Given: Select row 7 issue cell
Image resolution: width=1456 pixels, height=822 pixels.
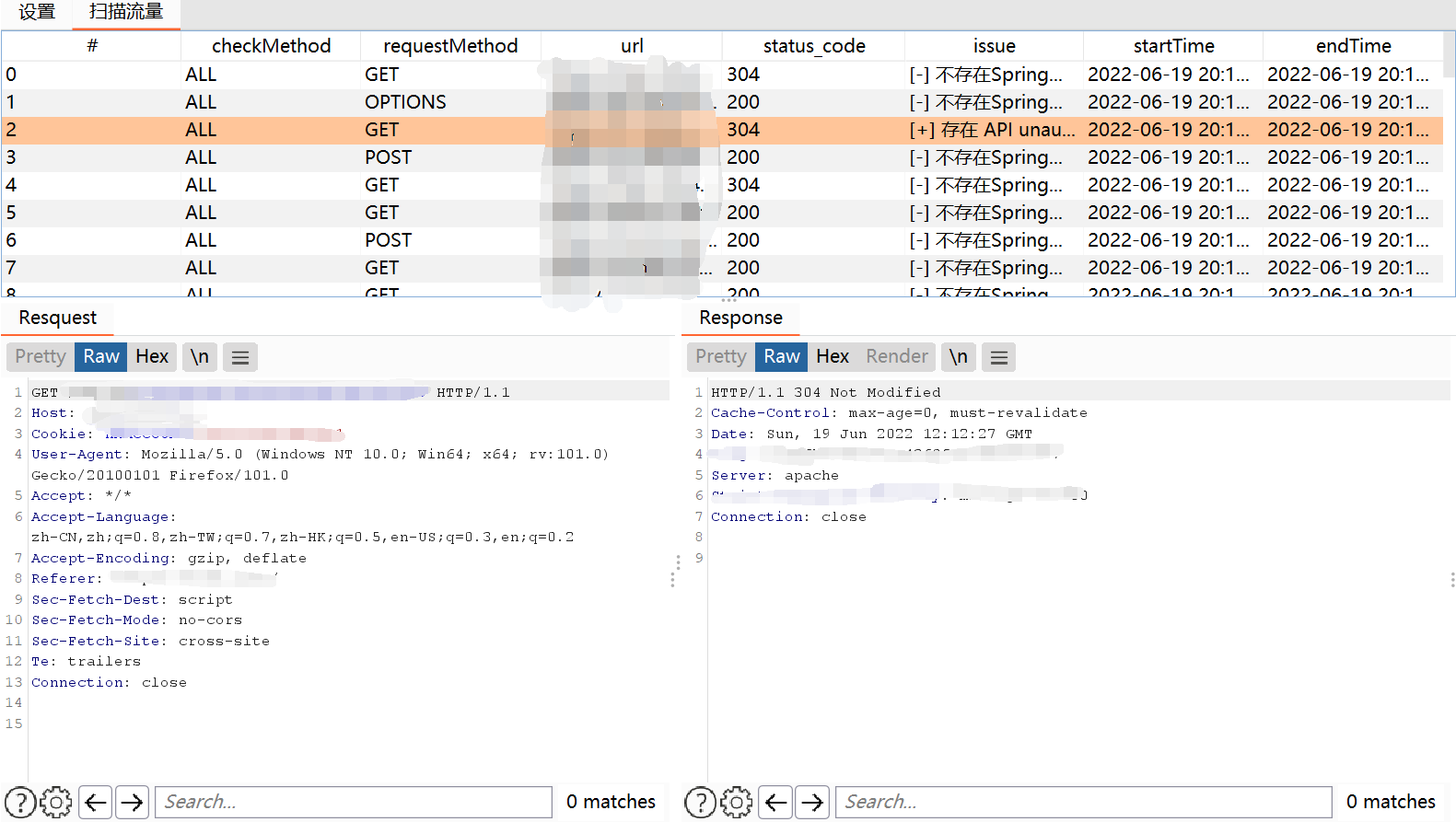Looking at the screenshot, I should pyautogui.click(x=995, y=268).
